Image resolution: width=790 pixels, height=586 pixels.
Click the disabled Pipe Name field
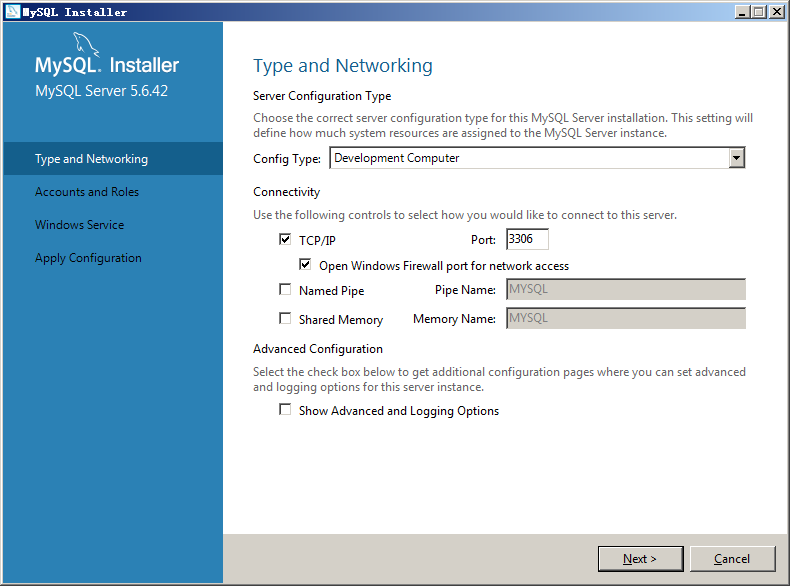click(626, 289)
